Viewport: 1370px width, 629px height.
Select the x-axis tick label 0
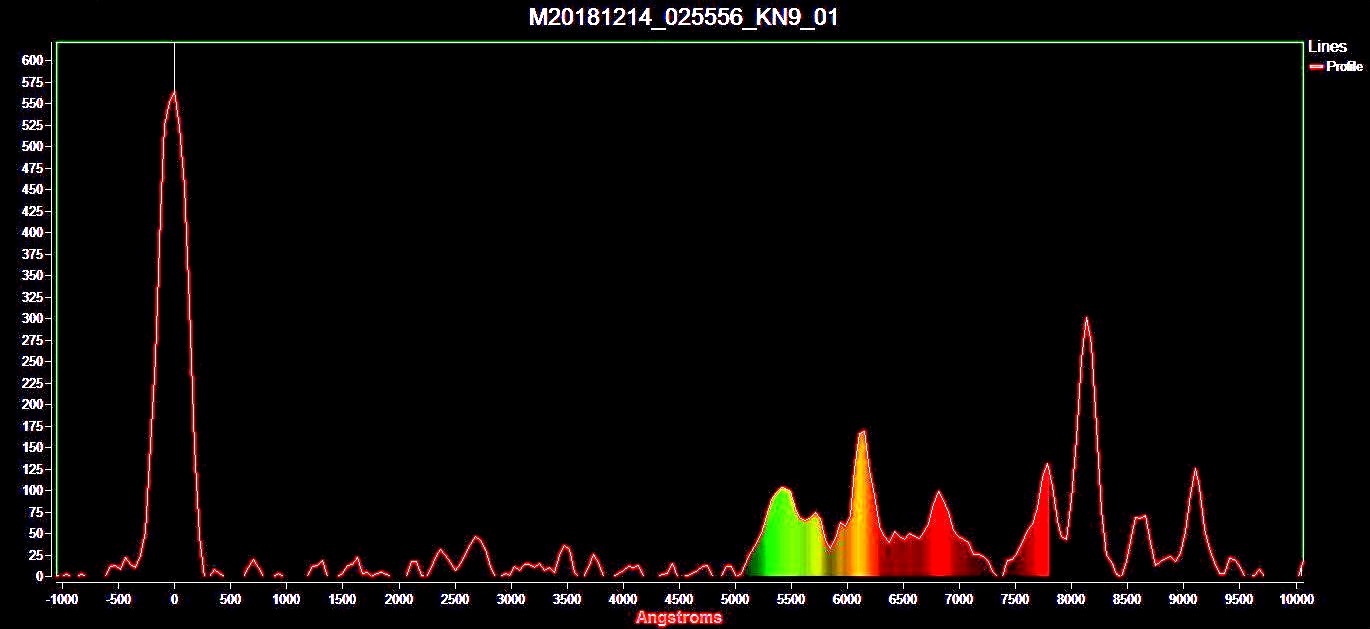174,599
